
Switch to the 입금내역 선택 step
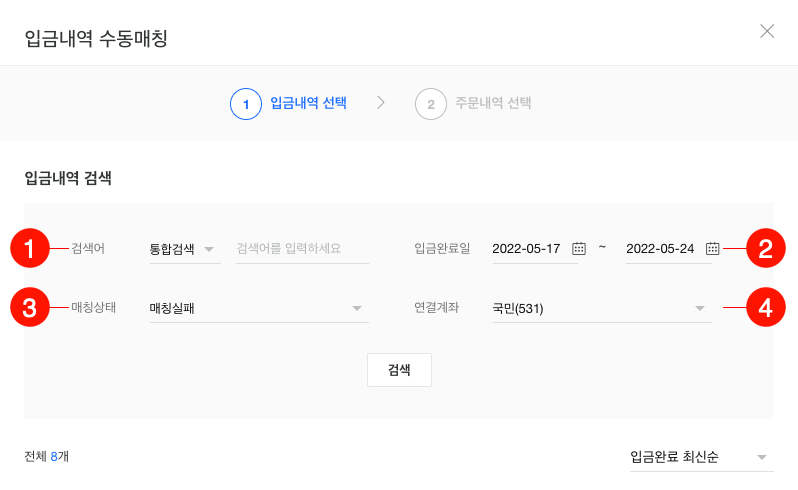click(308, 103)
